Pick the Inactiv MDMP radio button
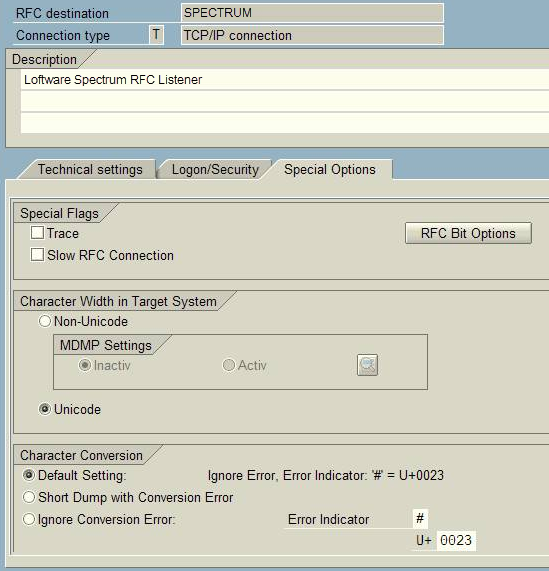 (x=84, y=365)
